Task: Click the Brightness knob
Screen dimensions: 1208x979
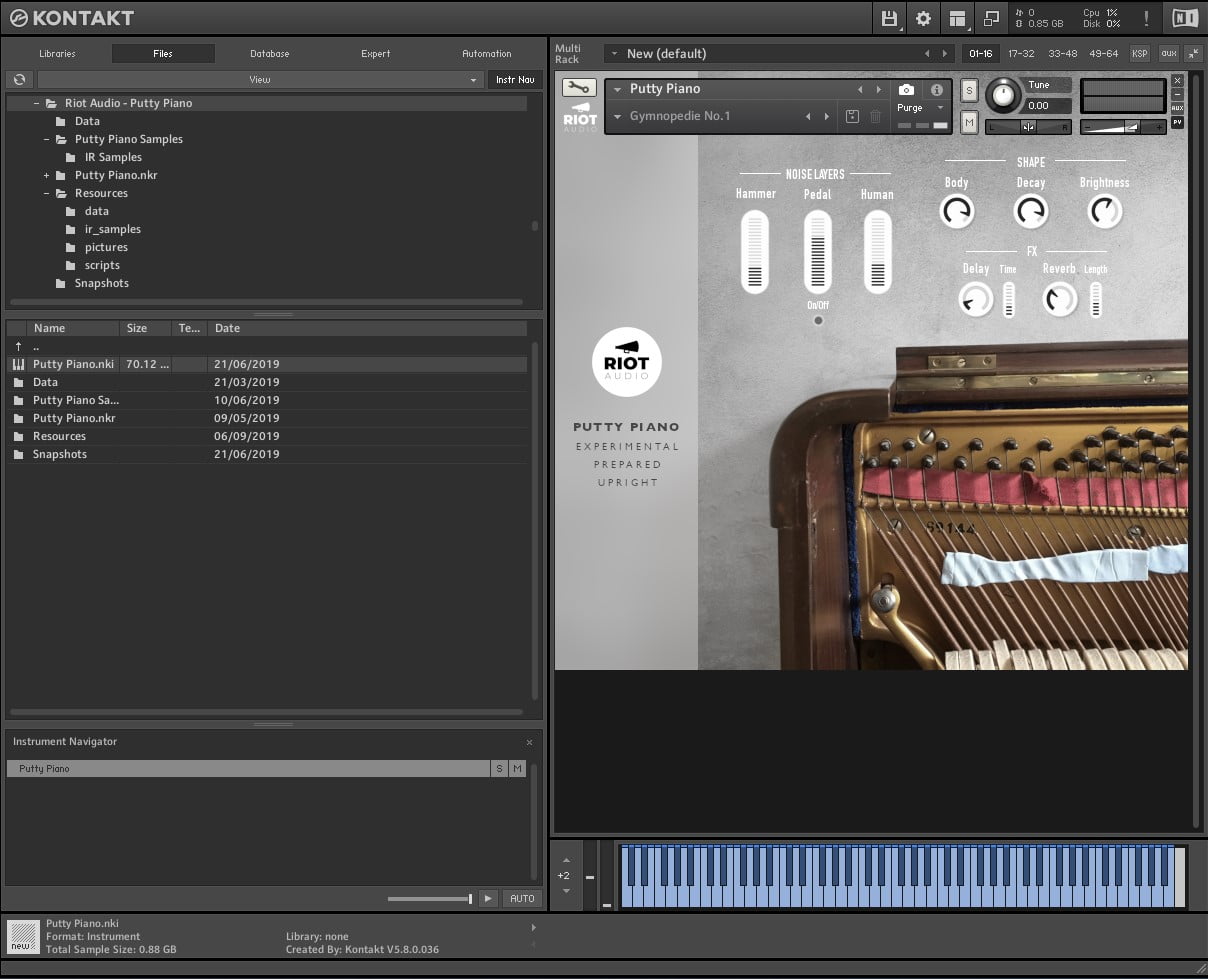Action: 1105,211
